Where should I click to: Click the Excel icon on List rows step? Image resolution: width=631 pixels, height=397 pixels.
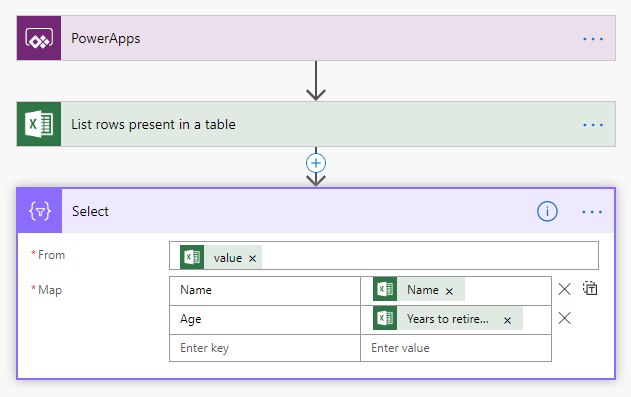(39, 124)
